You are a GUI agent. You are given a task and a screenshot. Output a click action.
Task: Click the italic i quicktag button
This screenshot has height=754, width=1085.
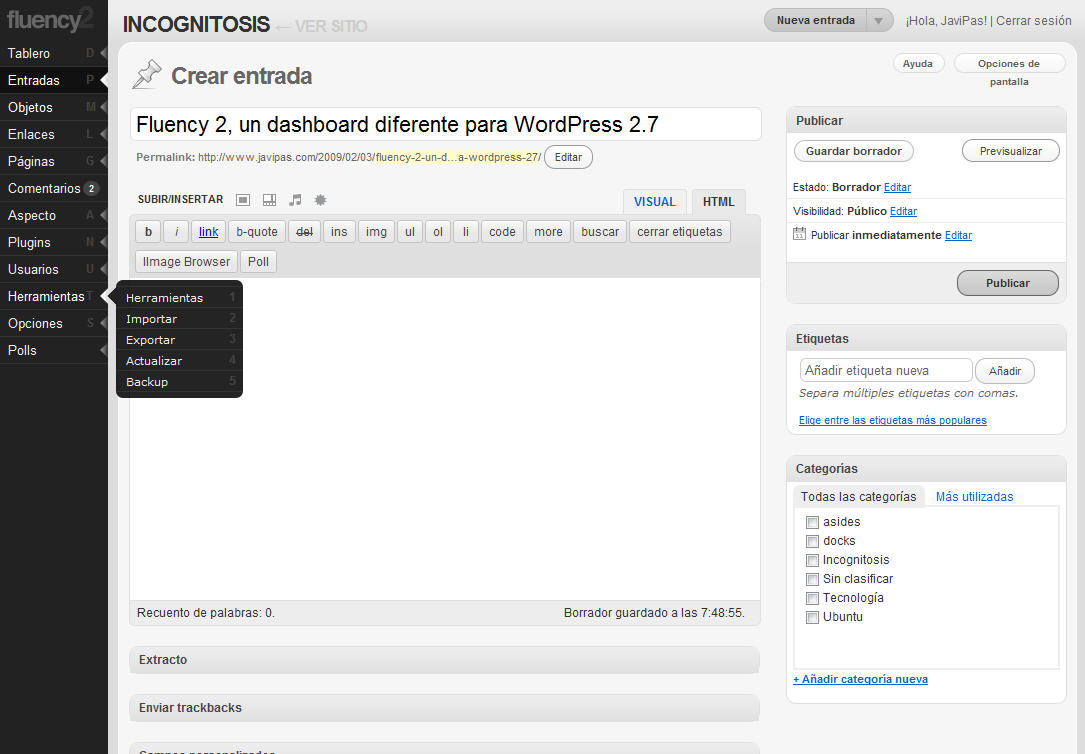point(176,232)
